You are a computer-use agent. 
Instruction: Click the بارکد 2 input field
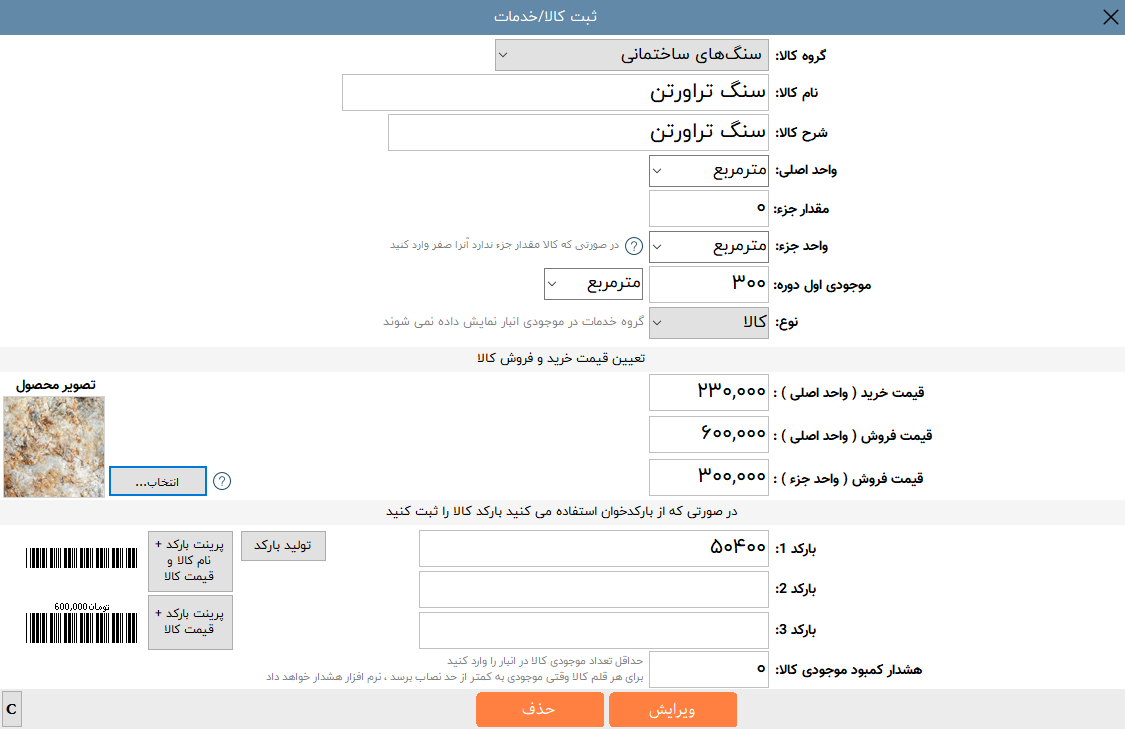[594, 590]
